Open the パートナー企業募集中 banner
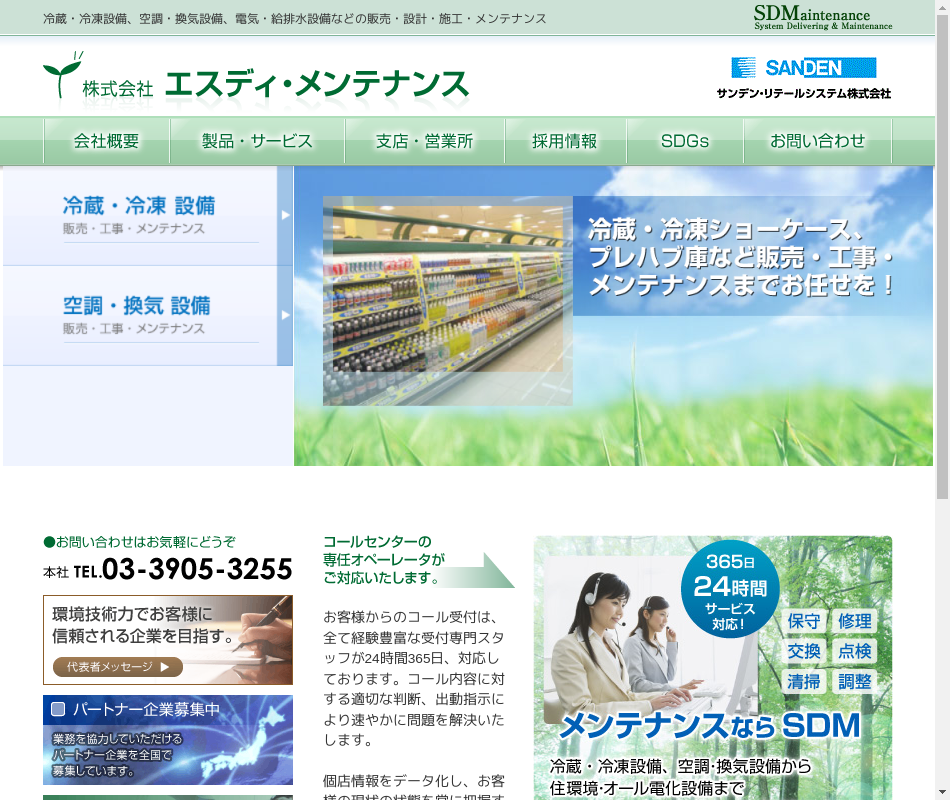This screenshot has width=950, height=800. pyautogui.click(x=168, y=740)
